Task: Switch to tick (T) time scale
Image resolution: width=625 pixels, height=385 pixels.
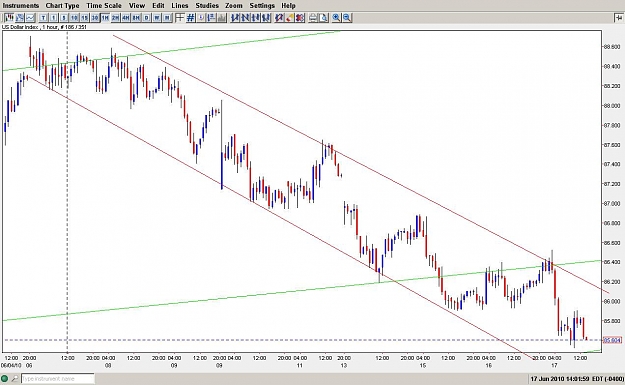Action: [43, 18]
